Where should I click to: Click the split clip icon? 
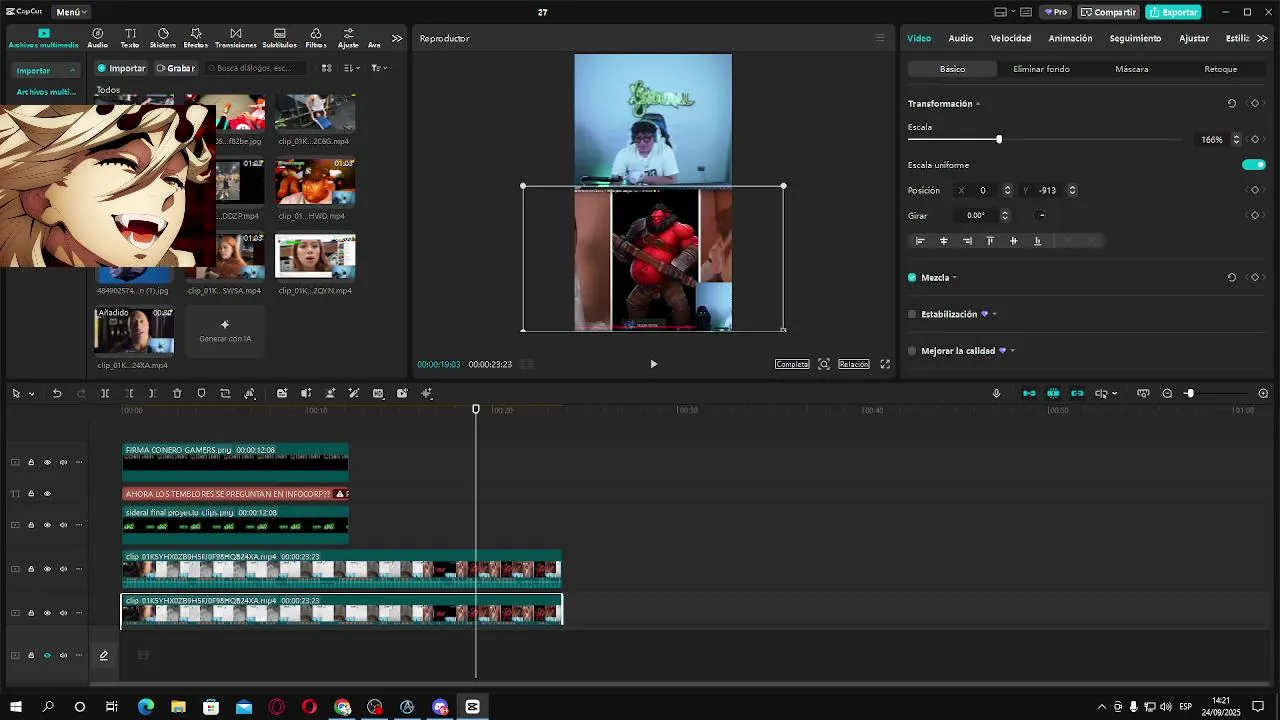click(x=105, y=394)
